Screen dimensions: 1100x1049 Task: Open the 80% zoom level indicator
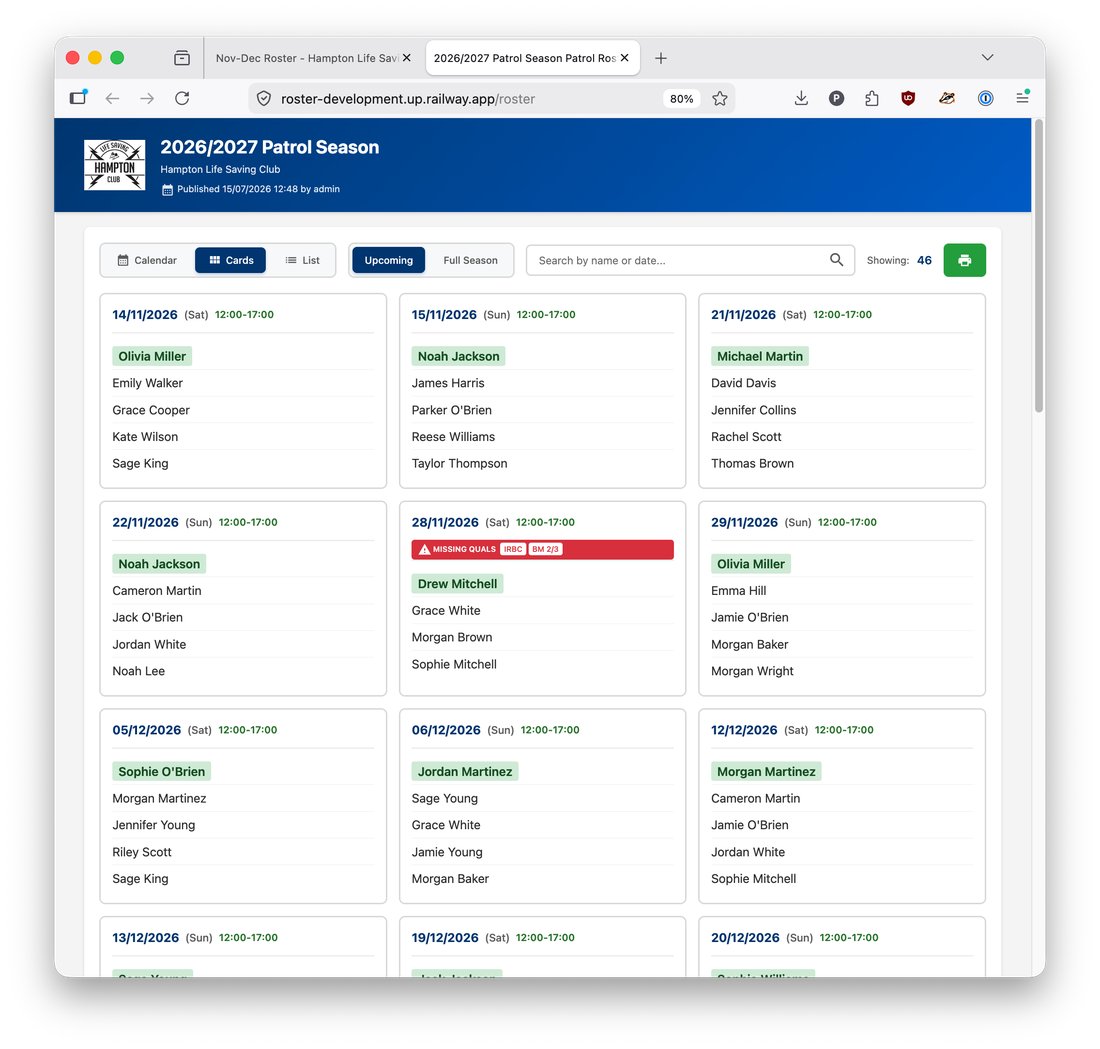(x=681, y=99)
